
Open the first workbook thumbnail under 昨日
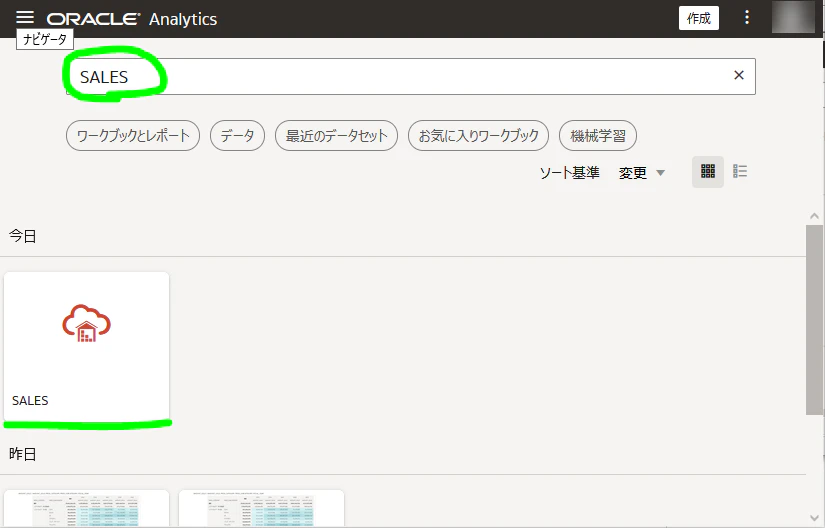[x=86, y=508]
